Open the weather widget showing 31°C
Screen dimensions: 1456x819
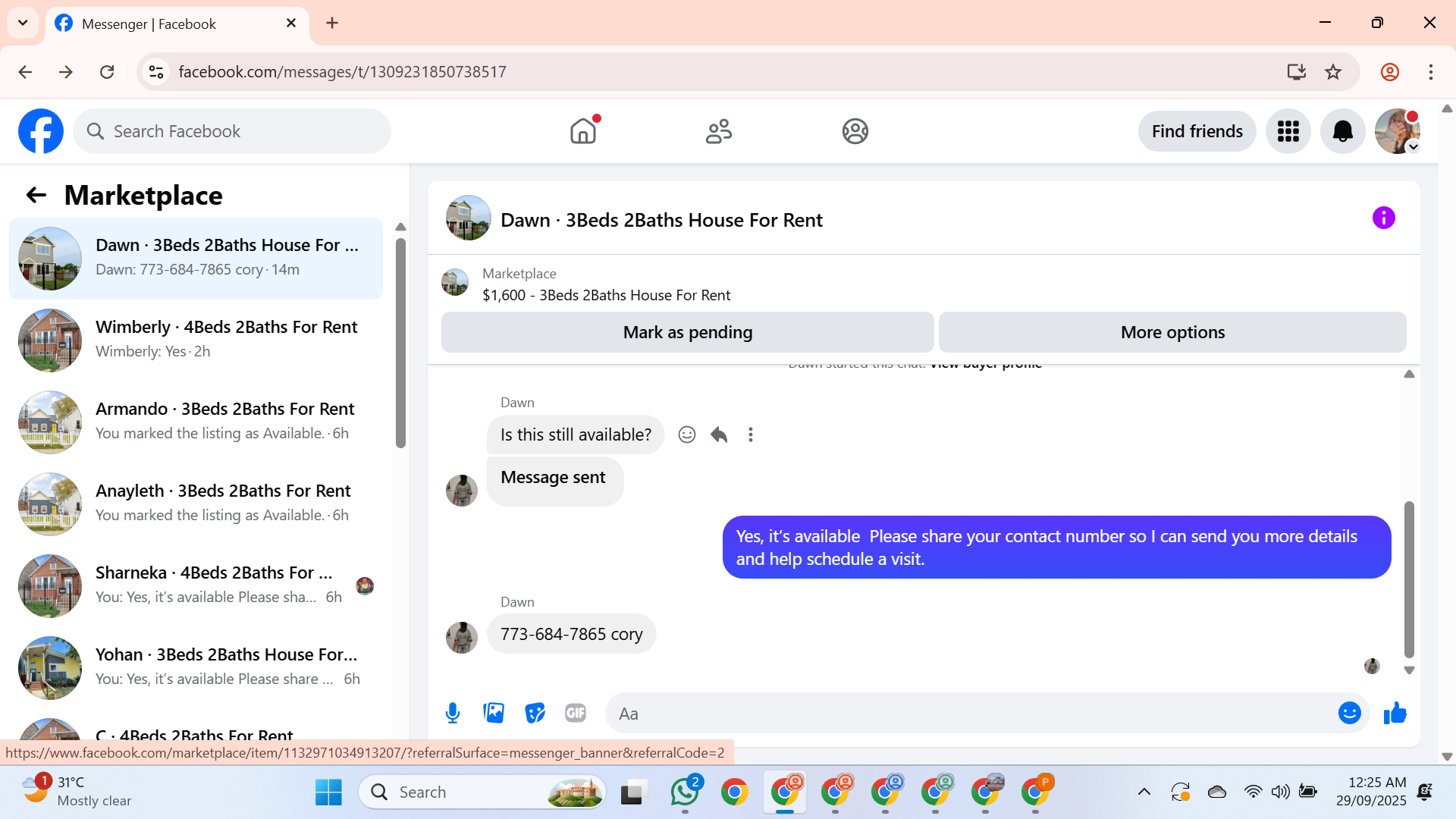tap(76, 792)
